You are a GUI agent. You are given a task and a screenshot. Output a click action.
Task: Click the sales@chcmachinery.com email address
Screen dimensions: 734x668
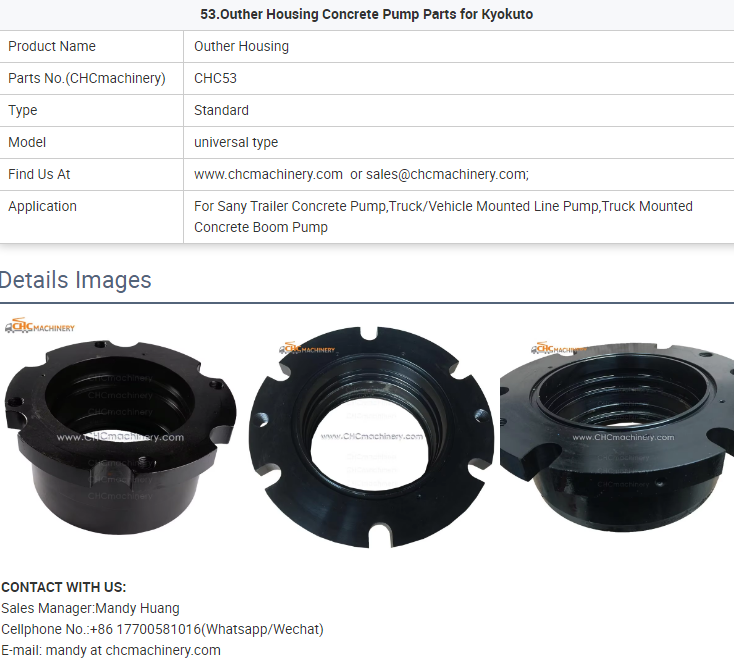446,174
